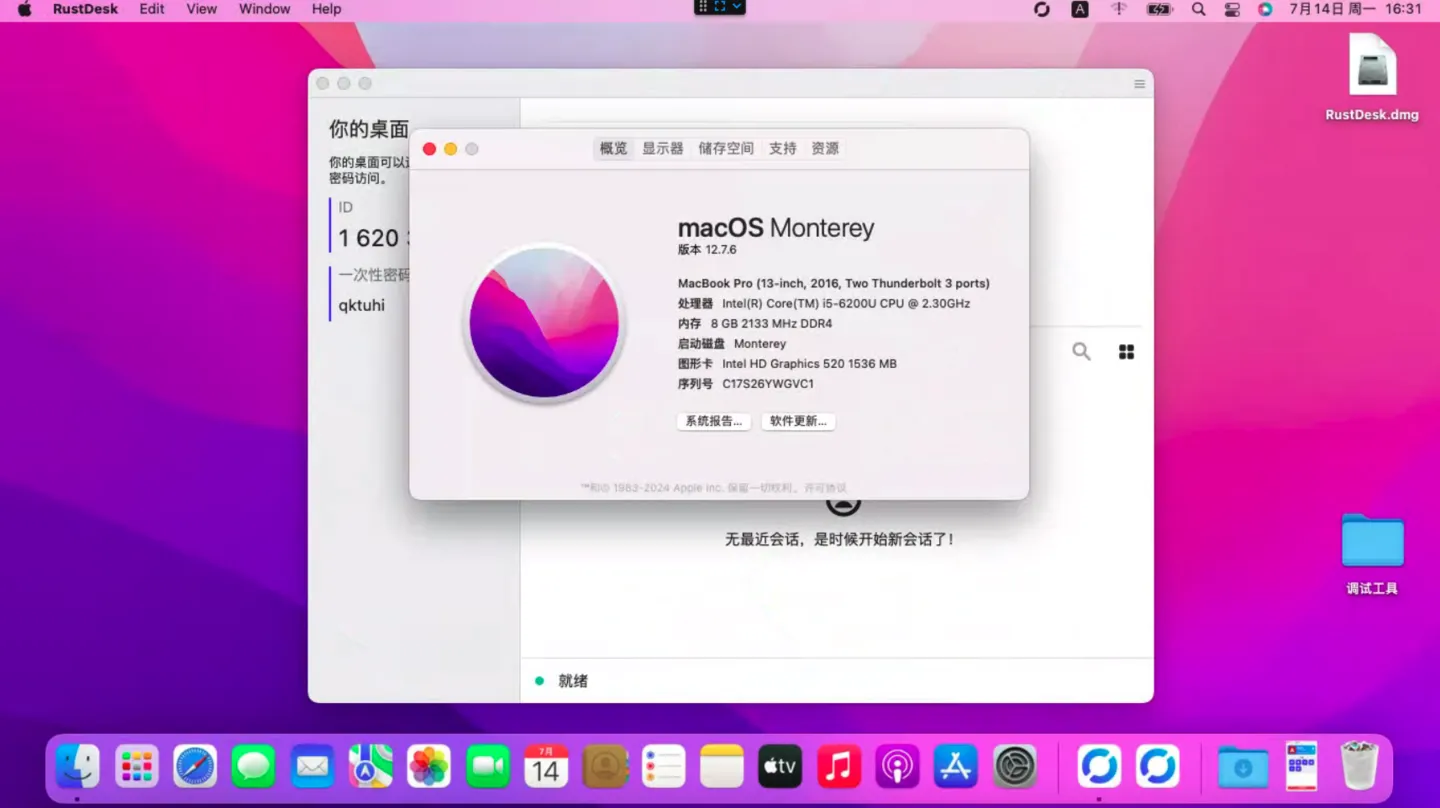1440x808 pixels.
Task: Open System Preferences gear in Dock
Action: (x=1014, y=767)
